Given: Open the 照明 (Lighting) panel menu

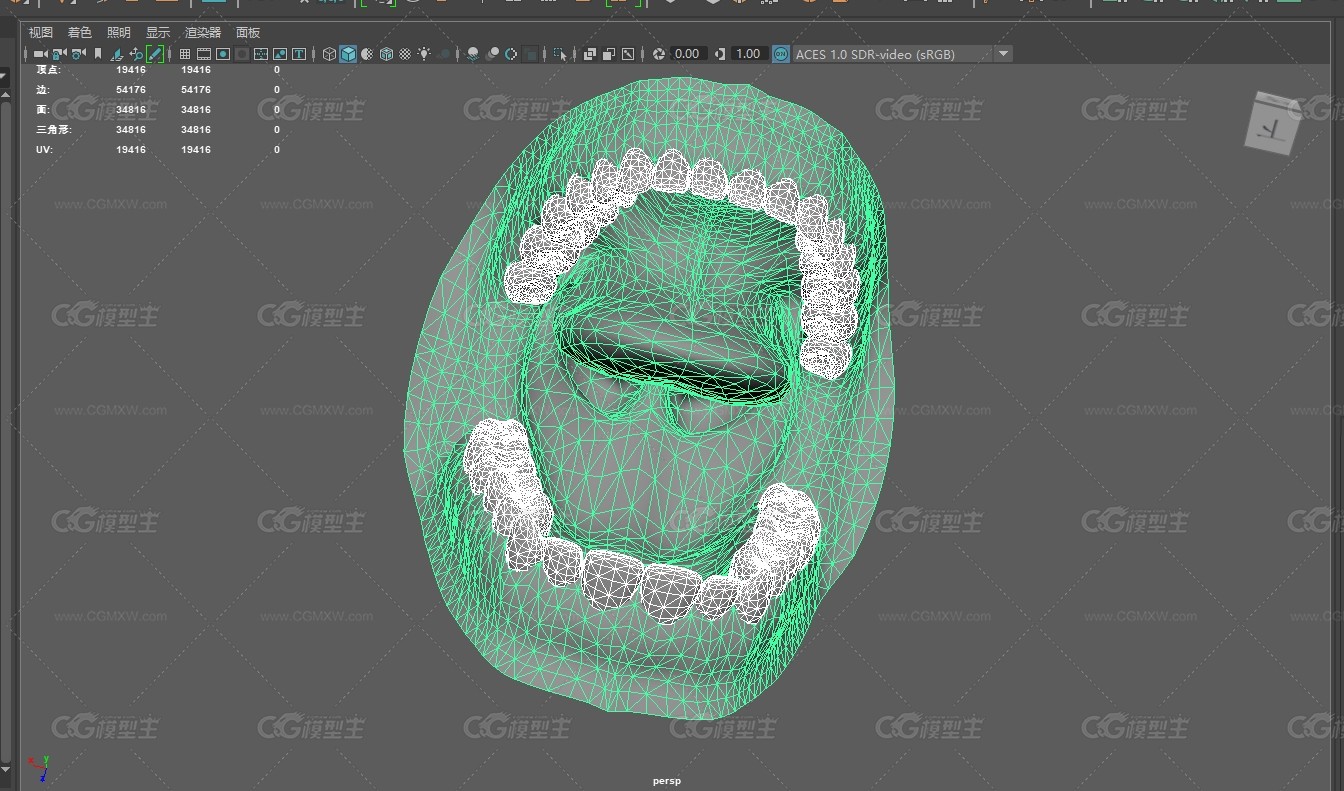Looking at the screenshot, I should click(119, 33).
